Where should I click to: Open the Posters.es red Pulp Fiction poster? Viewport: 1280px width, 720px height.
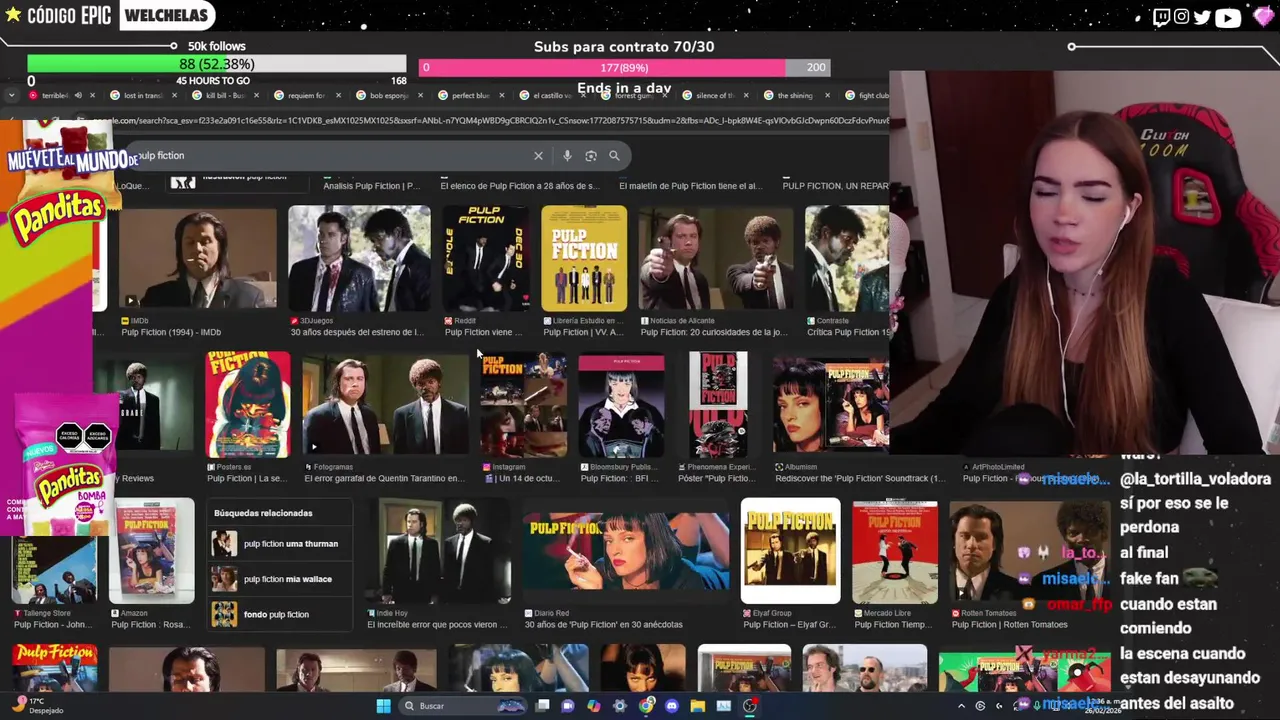coord(248,405)
